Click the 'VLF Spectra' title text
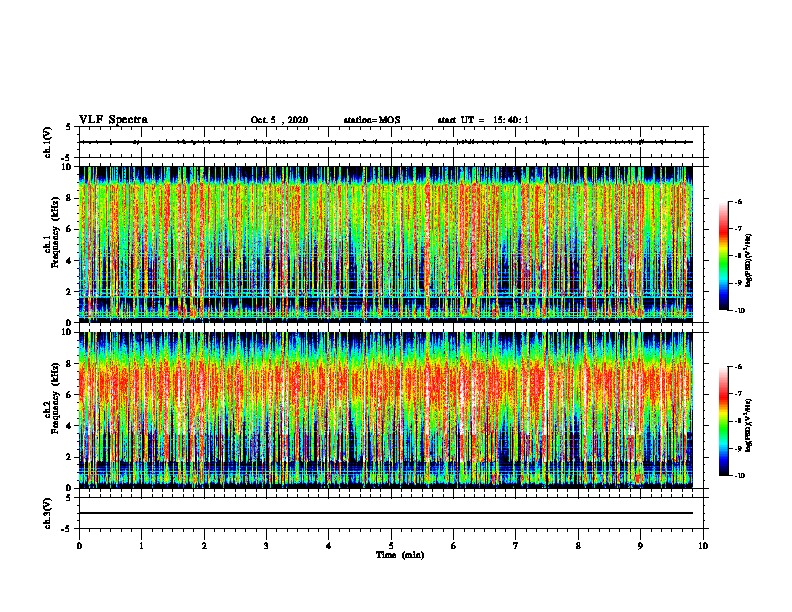Image resolution: width=792 pixels, height=612 pixels. (113, 120)
